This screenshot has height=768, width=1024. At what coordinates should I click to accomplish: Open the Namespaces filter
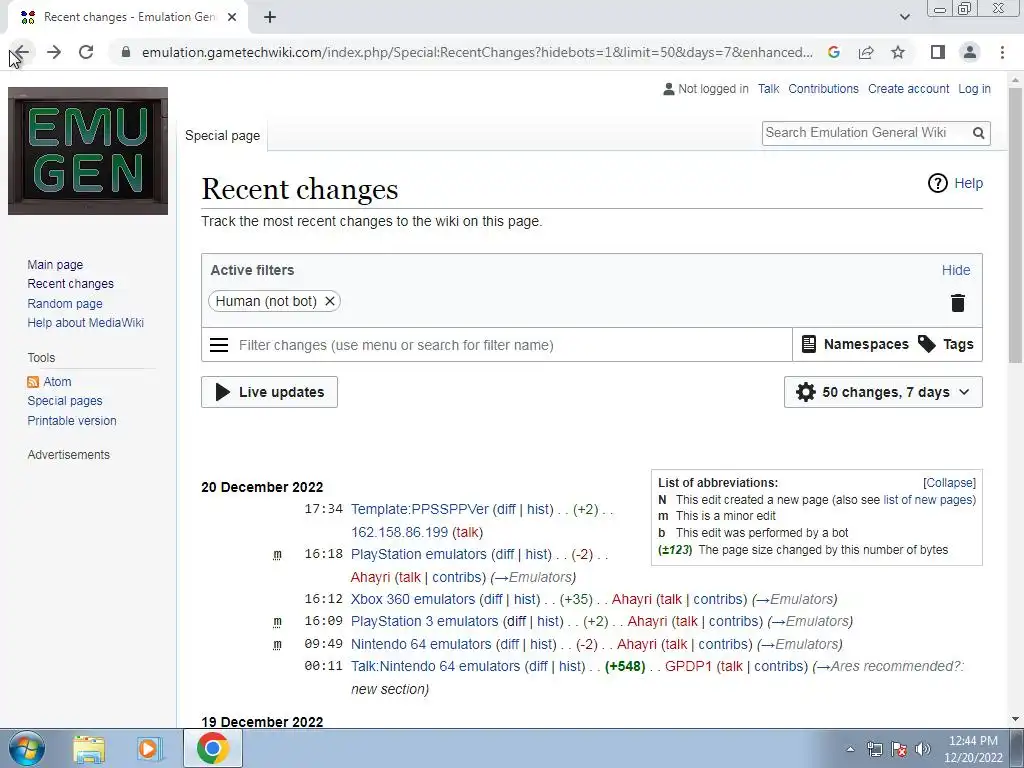click(x=855, y=344)
